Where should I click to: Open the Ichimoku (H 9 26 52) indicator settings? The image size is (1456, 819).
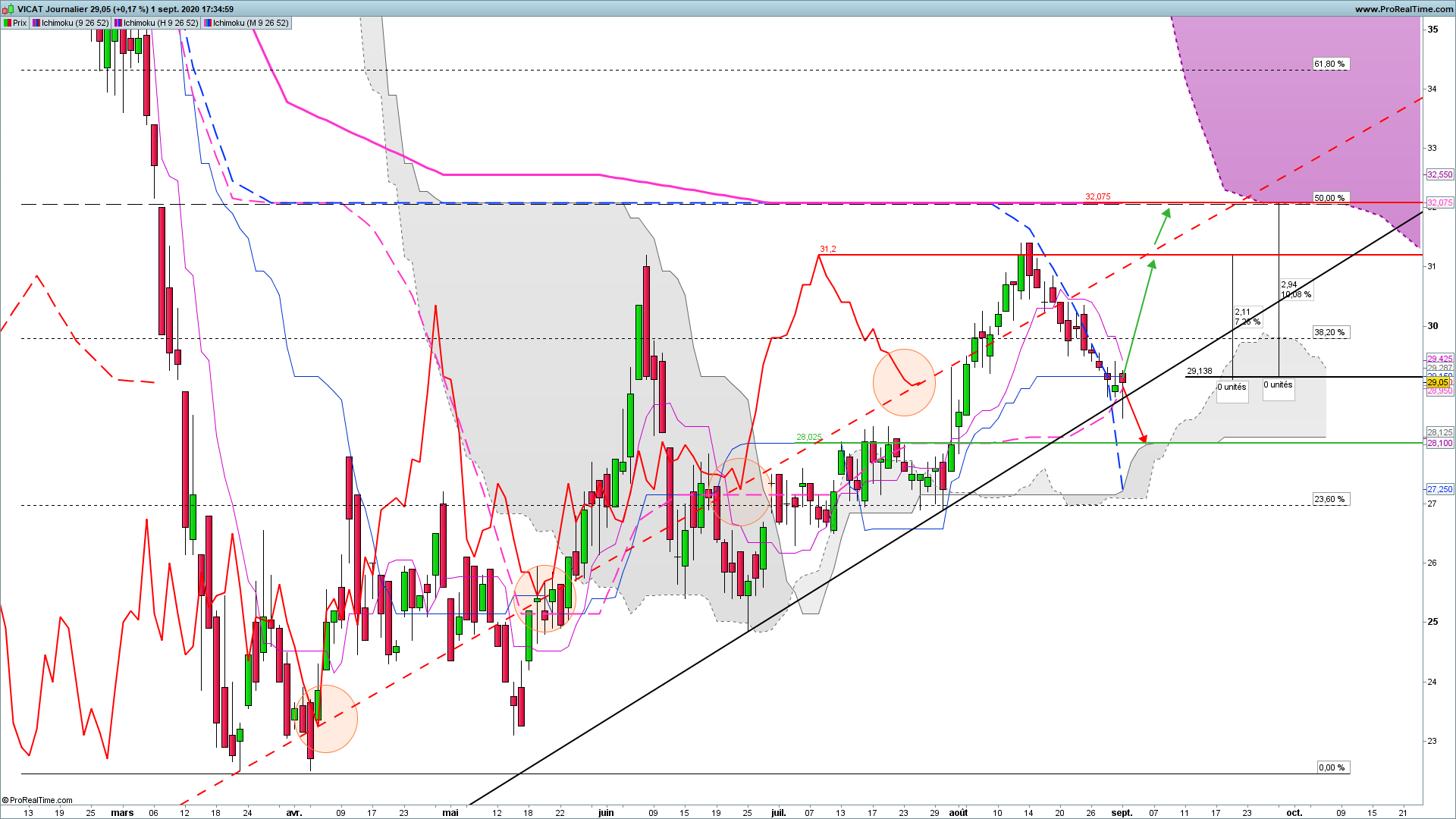tap(161, 23)
